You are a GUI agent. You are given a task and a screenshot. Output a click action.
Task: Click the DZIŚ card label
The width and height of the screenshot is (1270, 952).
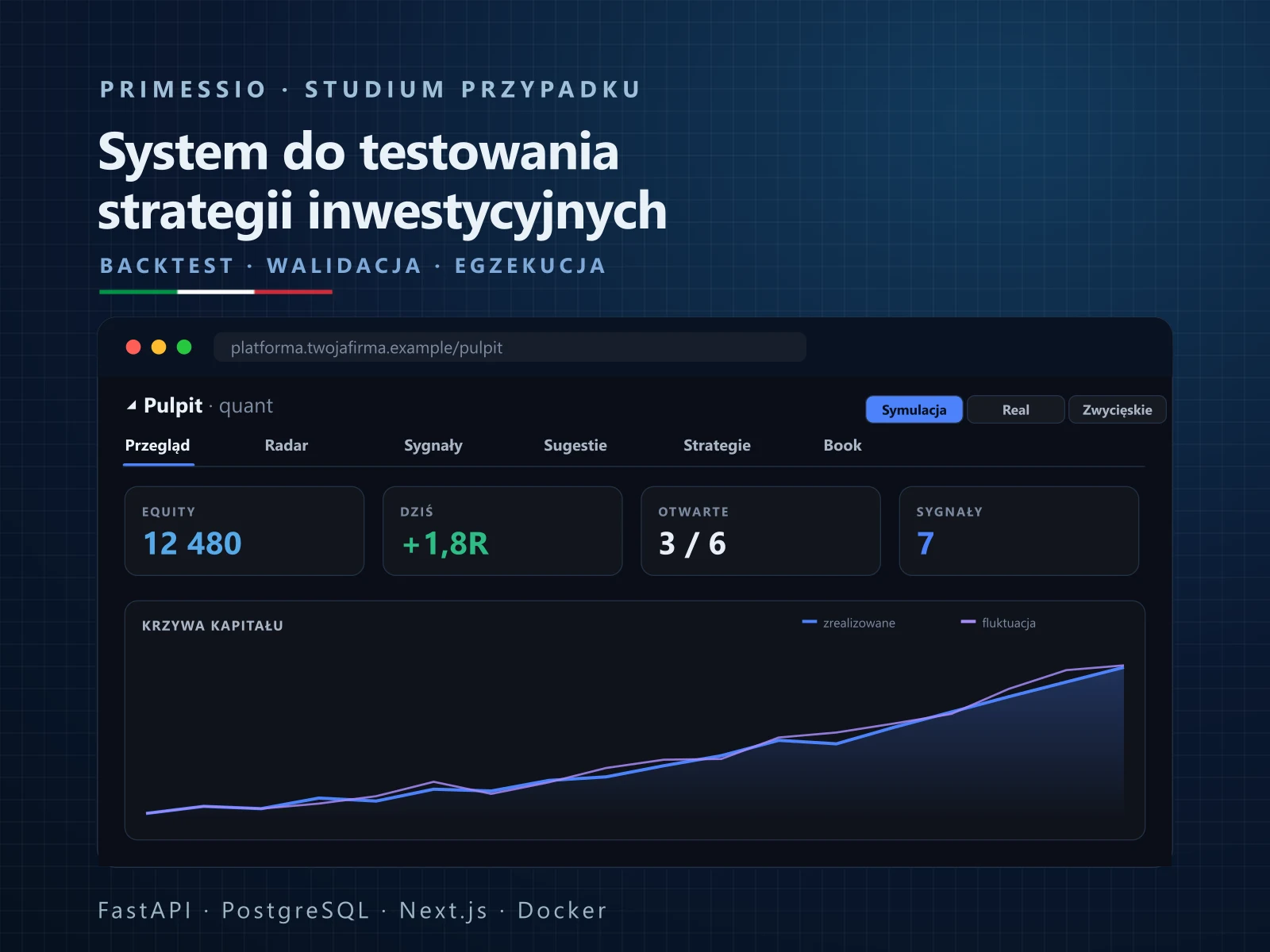point(417,512)
